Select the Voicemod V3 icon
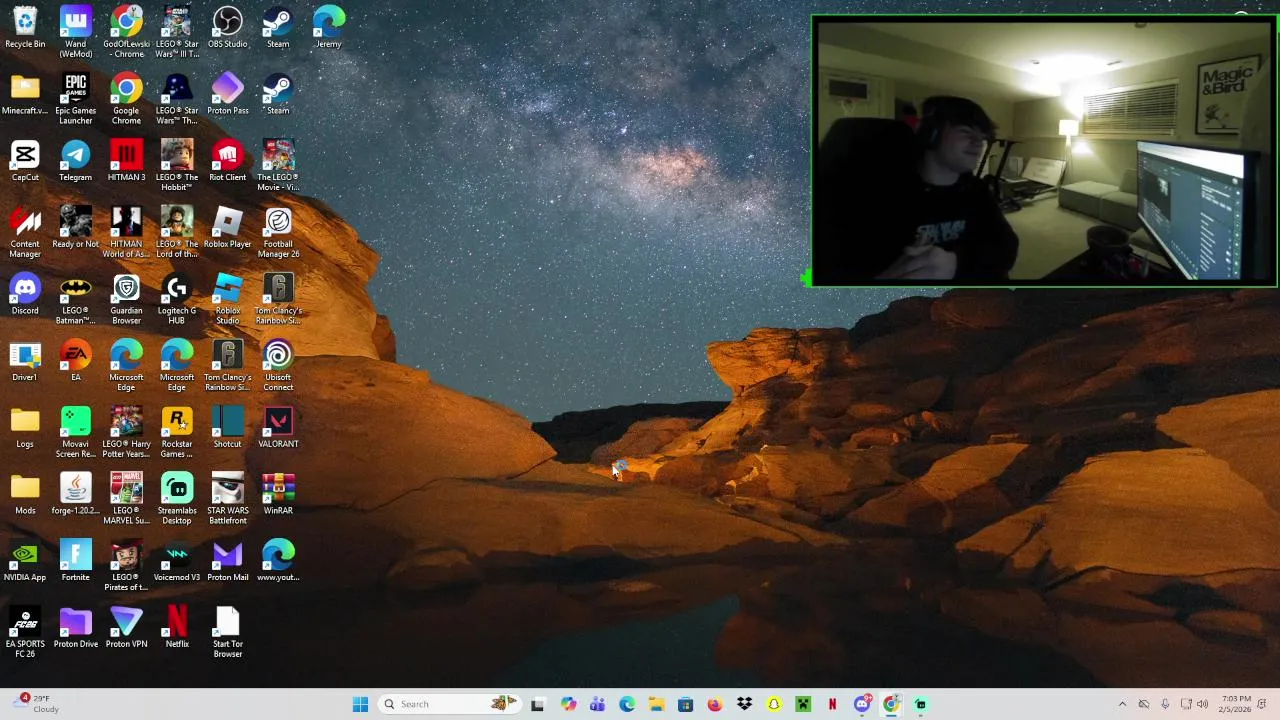Viewport: 1280px width, 720px height. [x=177, y=561]
